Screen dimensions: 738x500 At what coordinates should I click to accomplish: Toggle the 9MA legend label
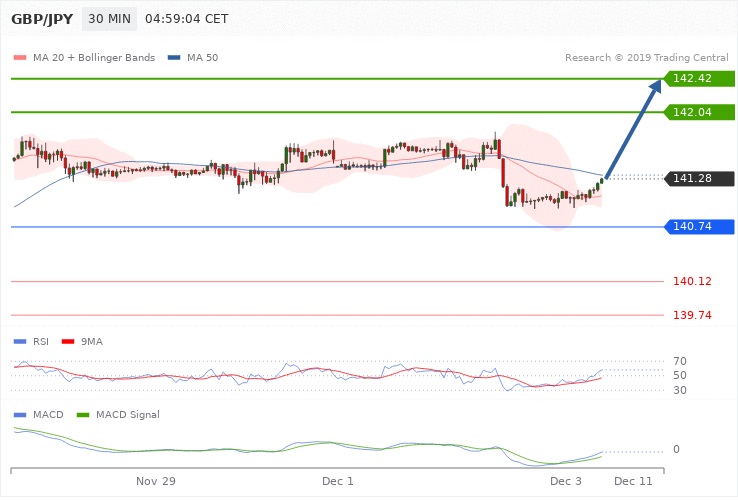[x=93, y=341]
